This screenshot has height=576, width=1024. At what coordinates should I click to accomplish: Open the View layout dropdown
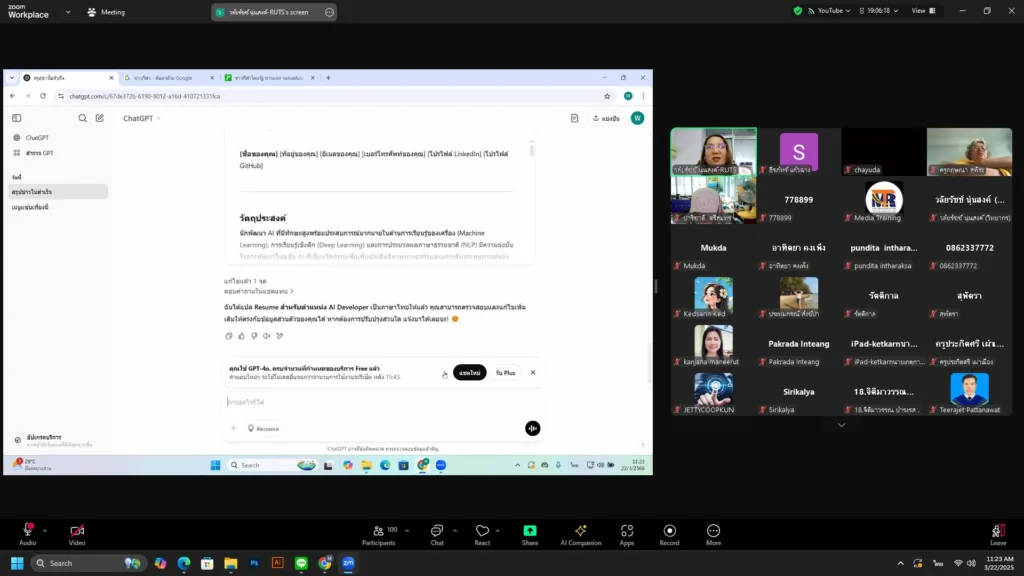point(927,11)
